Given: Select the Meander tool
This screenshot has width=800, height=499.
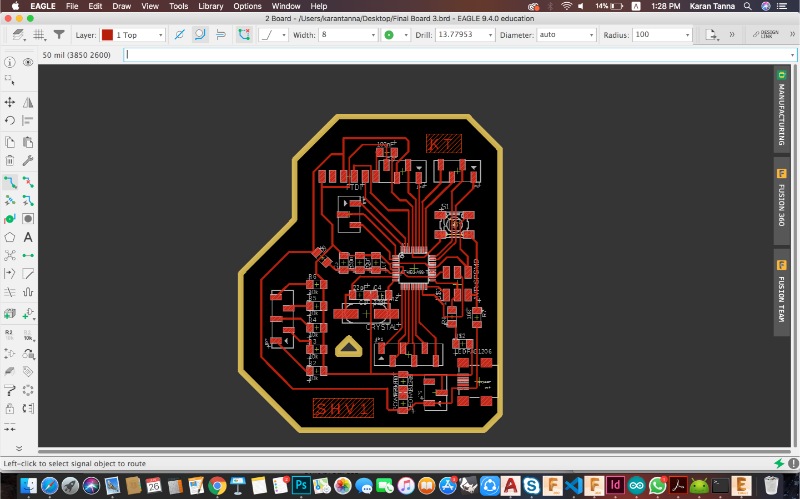Looking at the screenshot, I should [28, 292].
